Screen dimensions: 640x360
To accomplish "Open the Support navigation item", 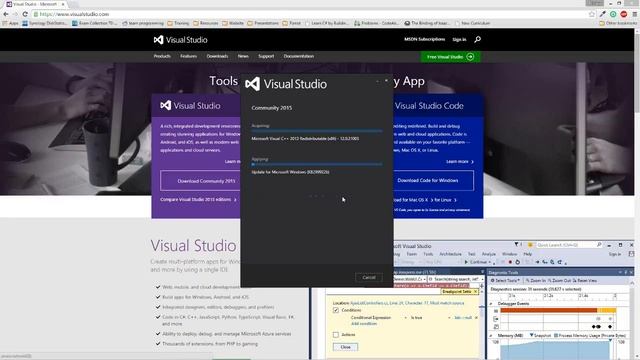I will point(266,56).
